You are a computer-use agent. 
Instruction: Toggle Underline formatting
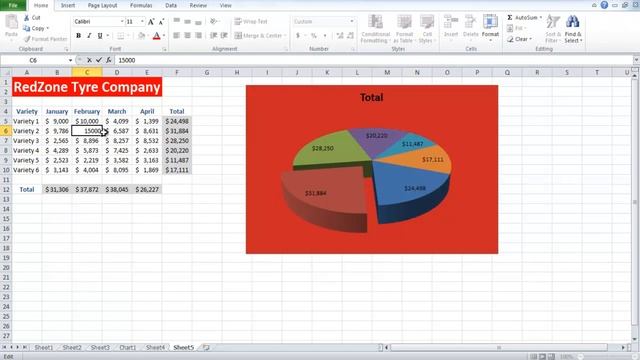click(x=100, y=36)
